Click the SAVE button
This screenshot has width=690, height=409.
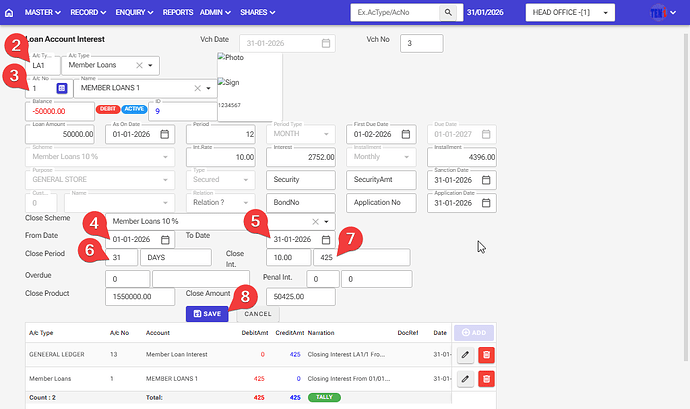tap(209, 313)
